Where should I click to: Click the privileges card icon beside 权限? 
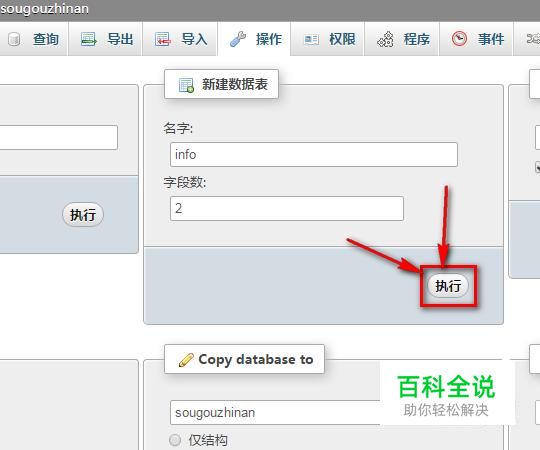pyautogui.click(x=311, y=40)
